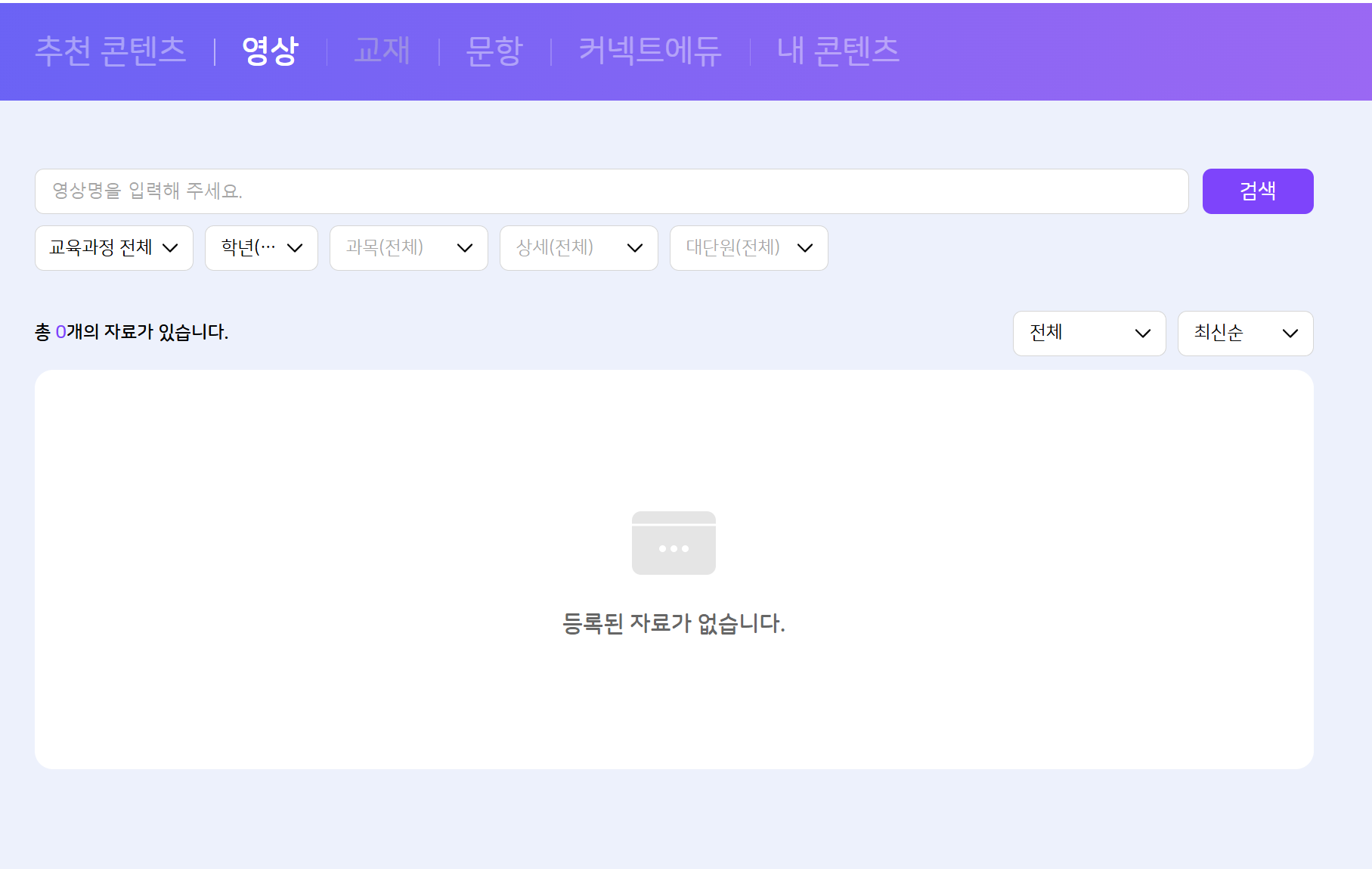Viewport: 1372px width, 869px height.
Task: Go to the 문항 tab
Action: point(494,51)
